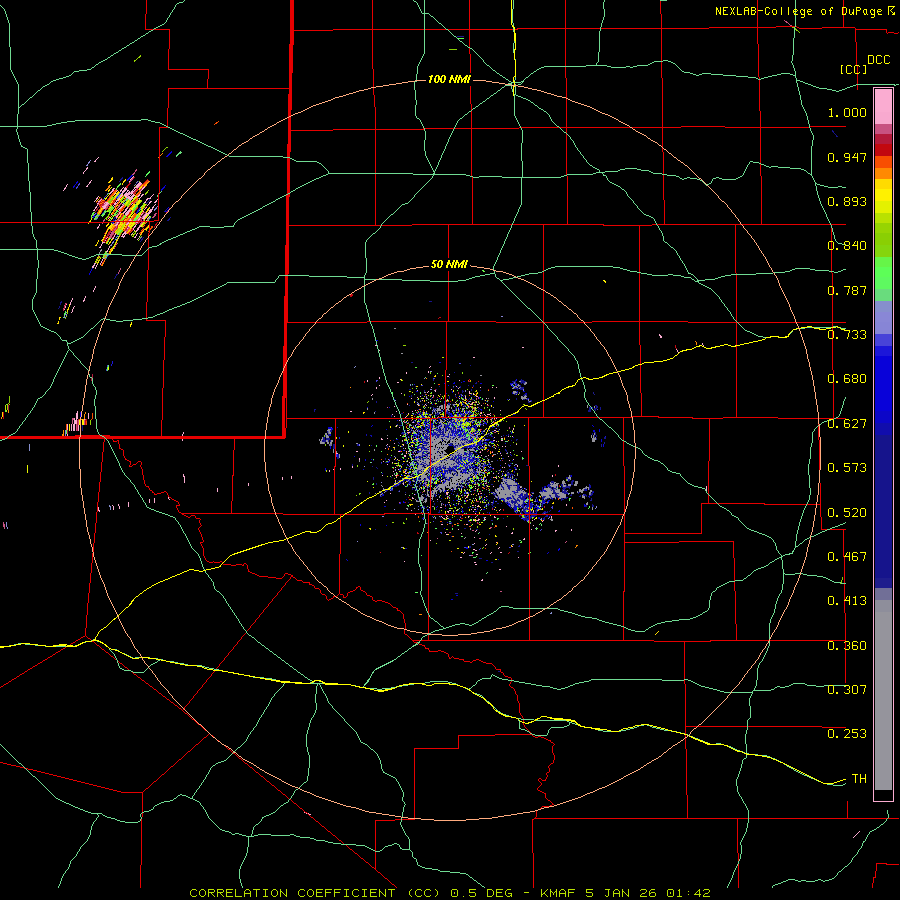The image size is (900, 900).
Task: Select the 1.000 scale value
Action: [x=847, y=112]
